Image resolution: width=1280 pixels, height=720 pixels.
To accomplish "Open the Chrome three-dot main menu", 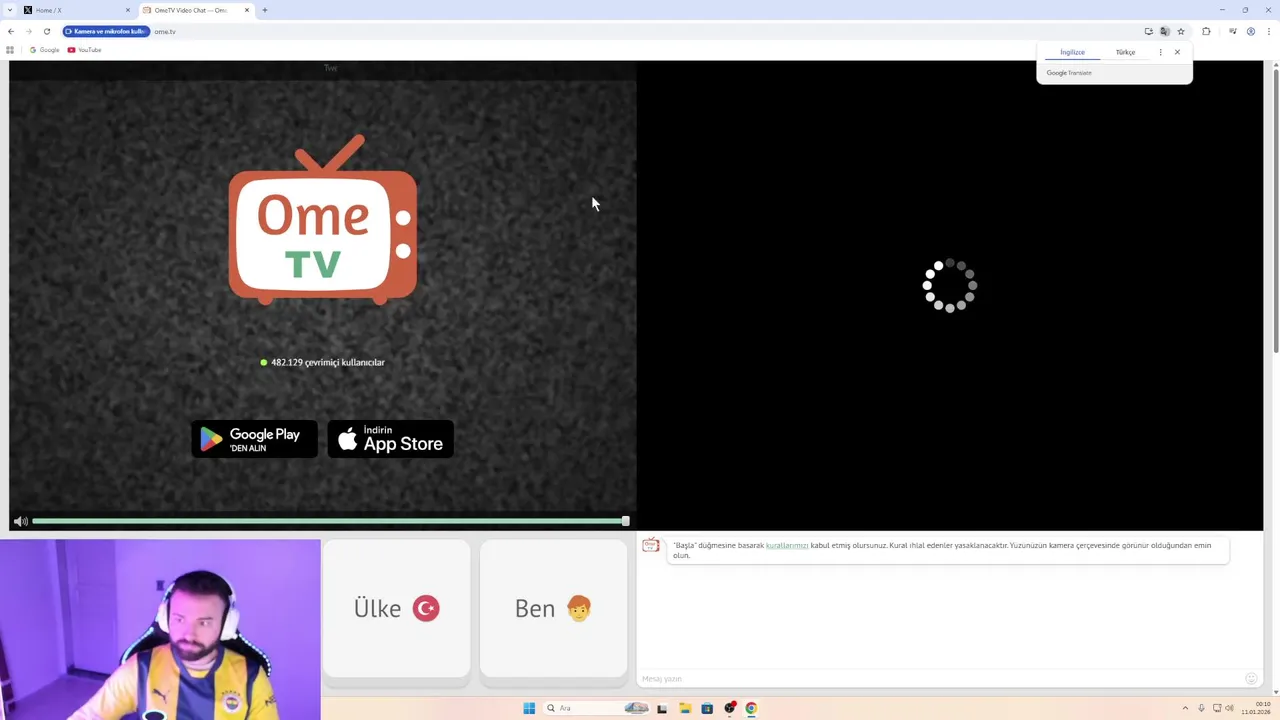I will (1269, 31).
